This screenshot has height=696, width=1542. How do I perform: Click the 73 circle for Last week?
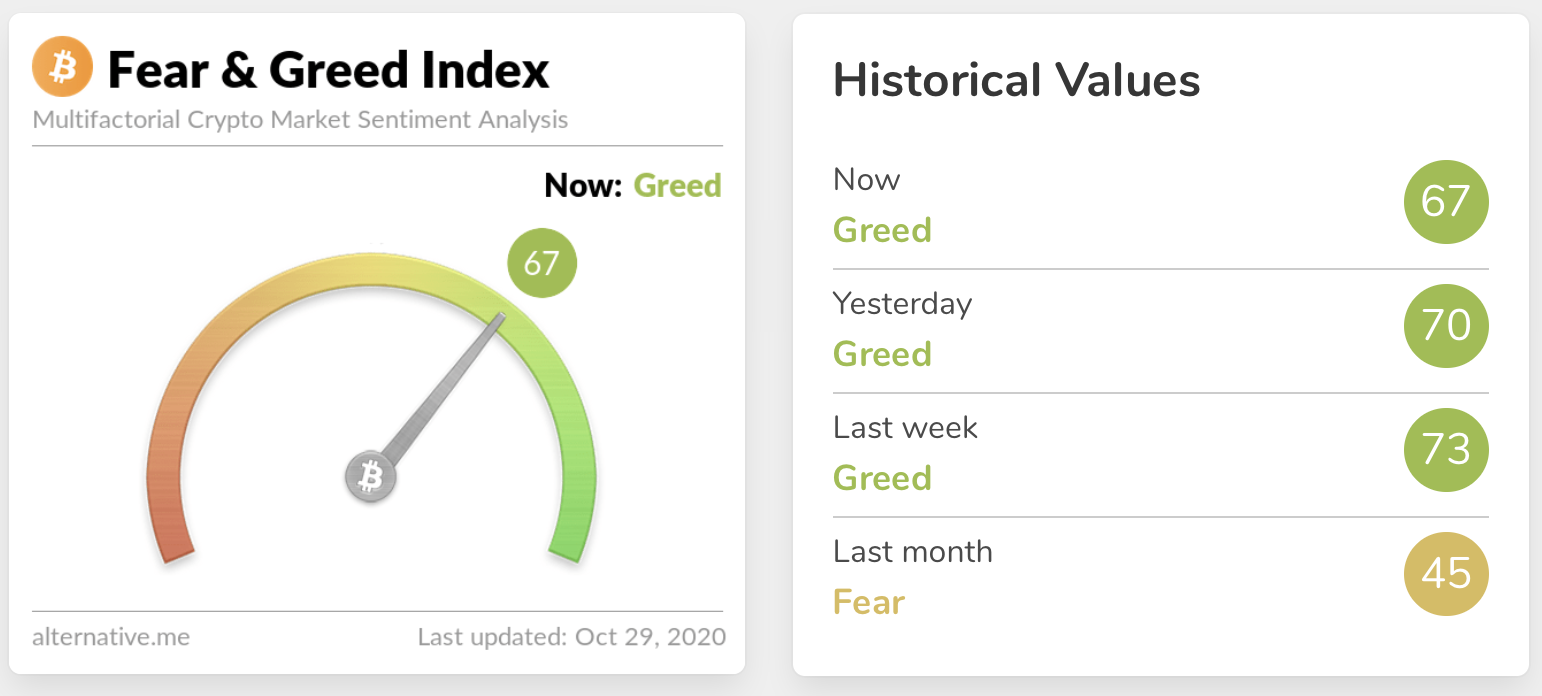1446,450
